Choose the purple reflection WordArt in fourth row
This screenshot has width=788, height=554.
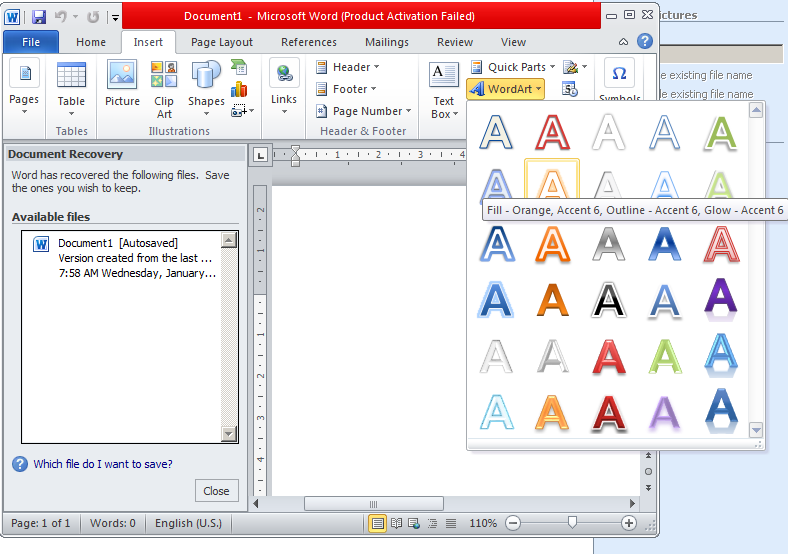tap(721, 300)
